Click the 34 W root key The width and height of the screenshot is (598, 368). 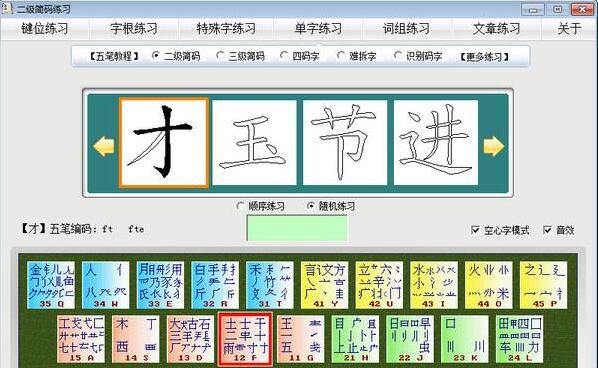pos(106,285)
